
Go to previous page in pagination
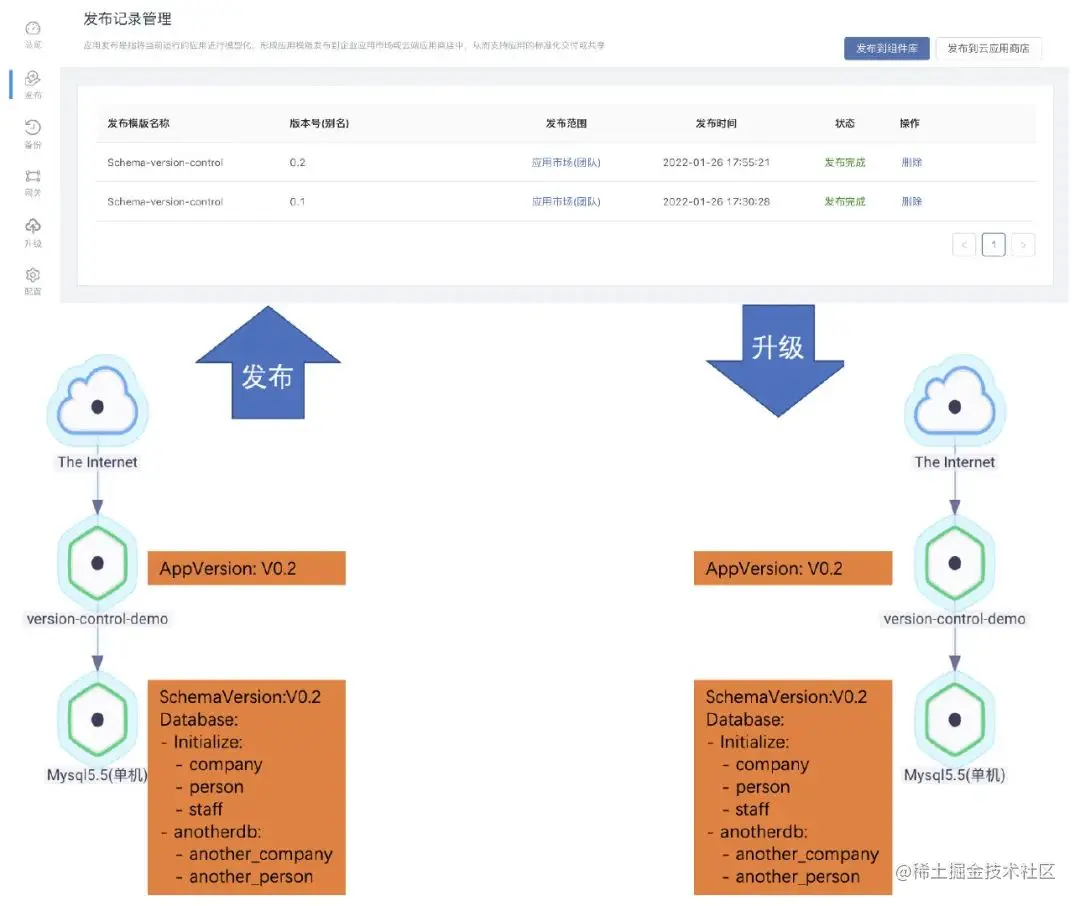tap(964, 245)
